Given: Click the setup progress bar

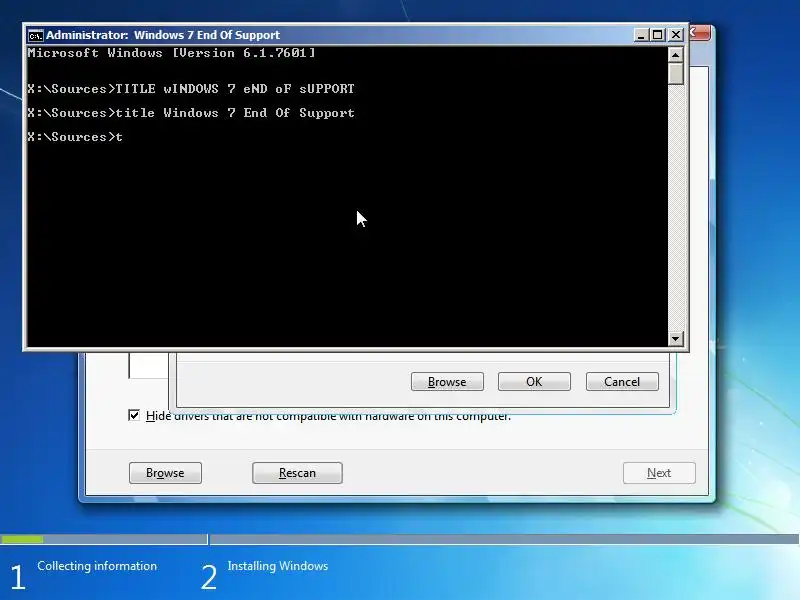Looking at the screenshot, I should click(x=399, y=539).
